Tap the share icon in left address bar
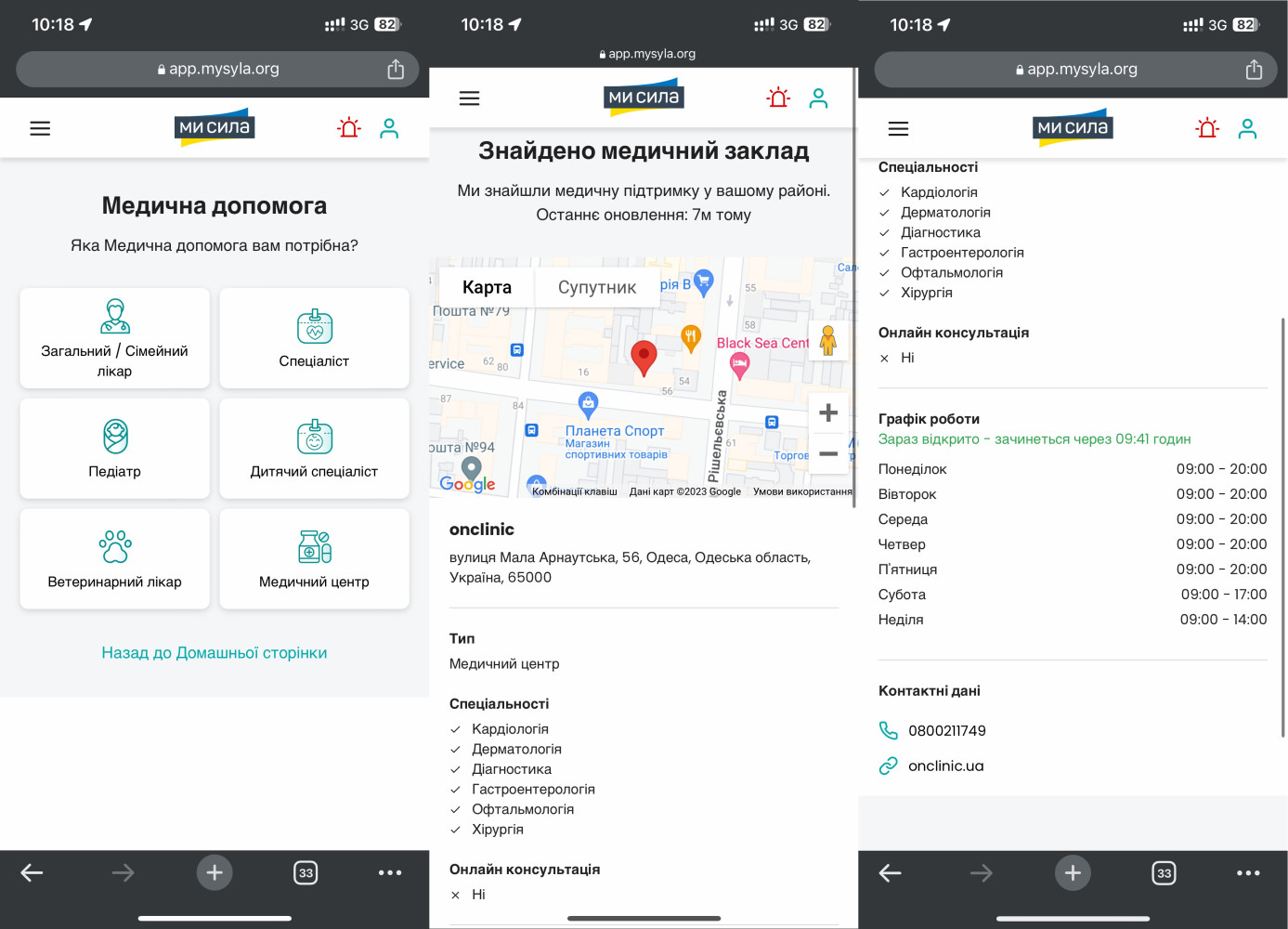The width and height of the screenshot is (1288, 929). click(396, 69)
